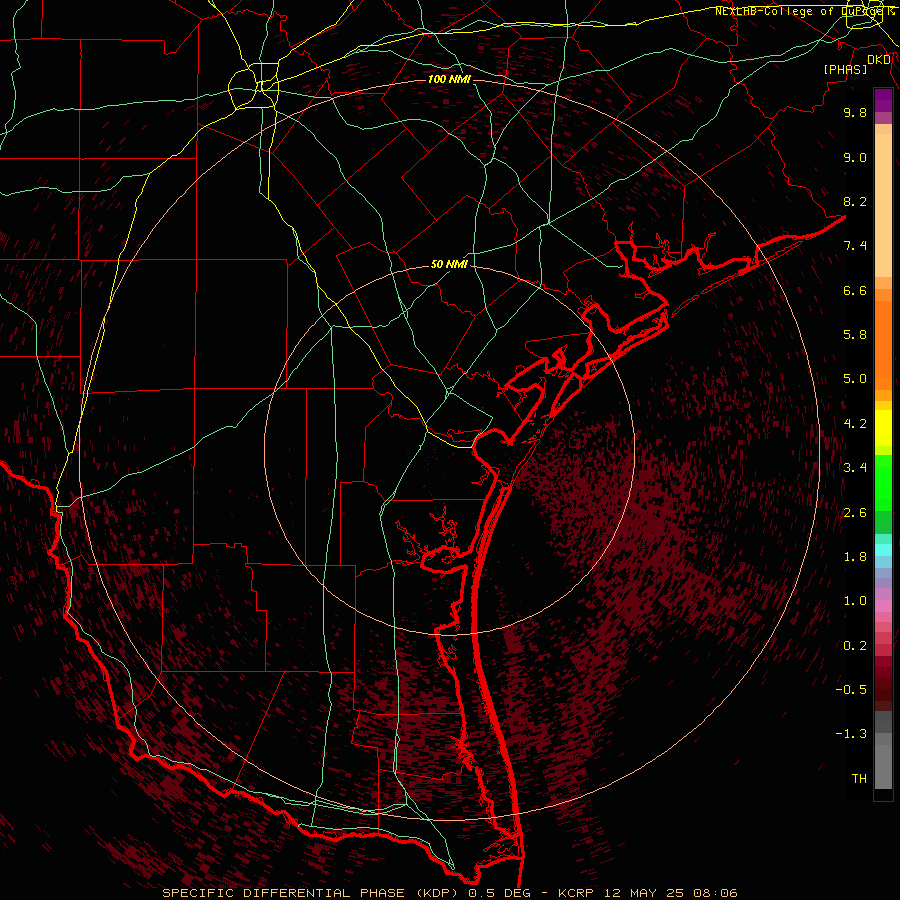Screen dimensions: 900x900
Task: Select the 'NEXLAB-College of DuPage' credit text
Action: tap(802, 11)
